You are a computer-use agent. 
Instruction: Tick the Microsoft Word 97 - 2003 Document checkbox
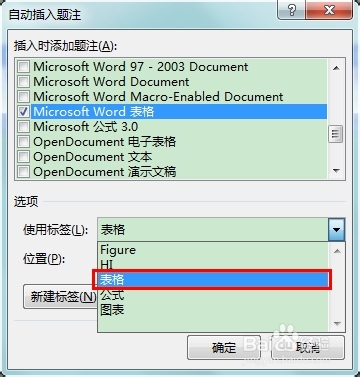23,67
